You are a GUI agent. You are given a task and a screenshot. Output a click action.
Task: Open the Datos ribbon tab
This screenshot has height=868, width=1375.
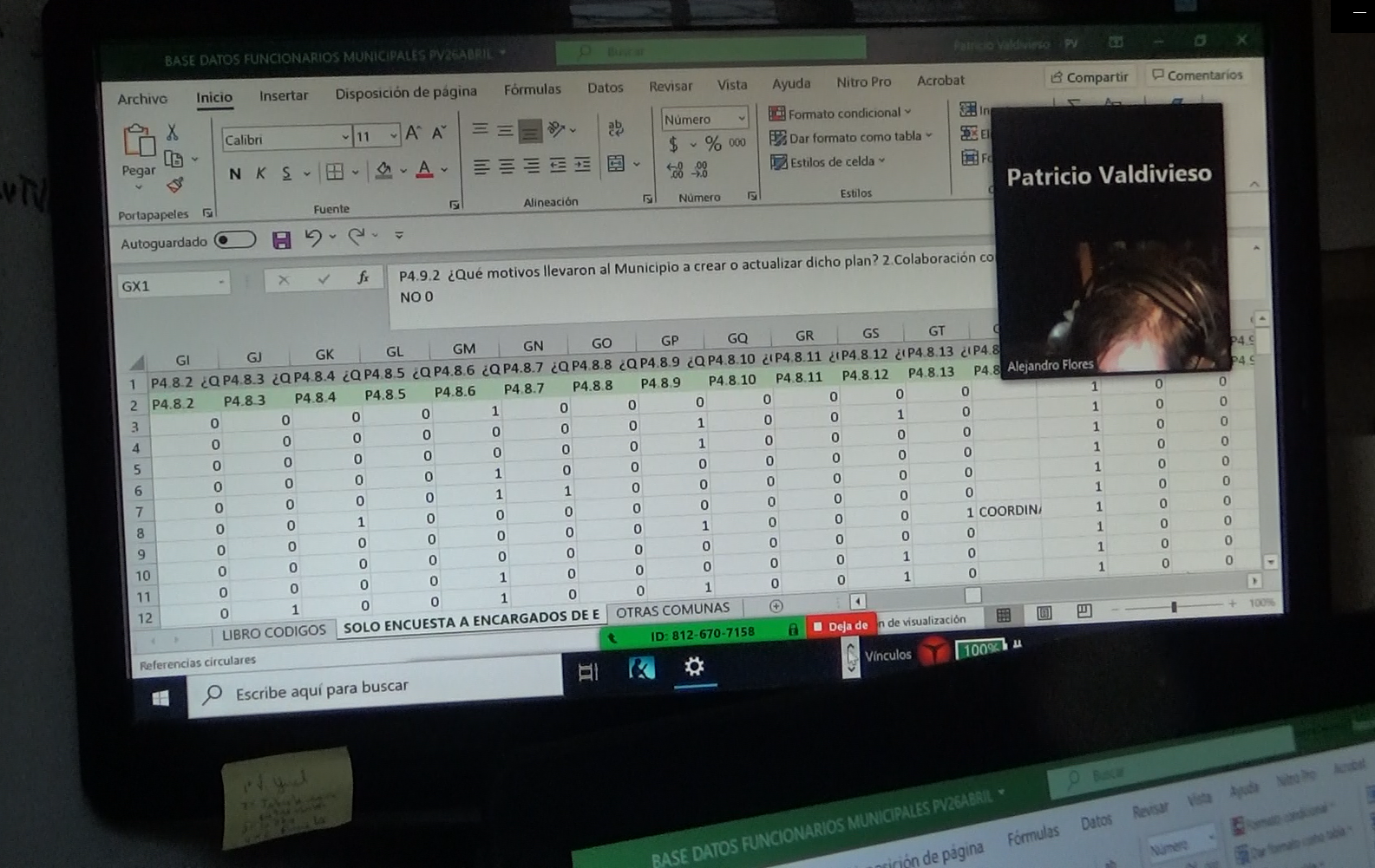[x=605, y=88]
